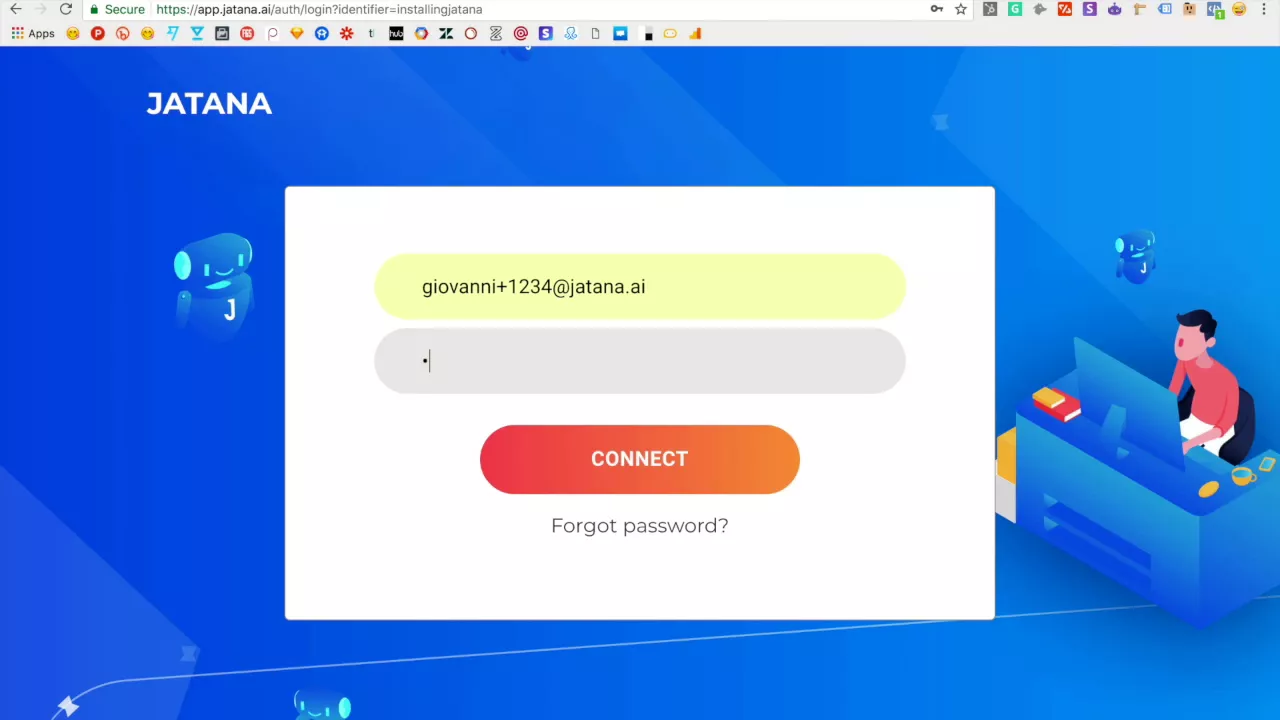Open the Grammarly extension icon
This screenshot has height=720, width=1280.
1015,9
